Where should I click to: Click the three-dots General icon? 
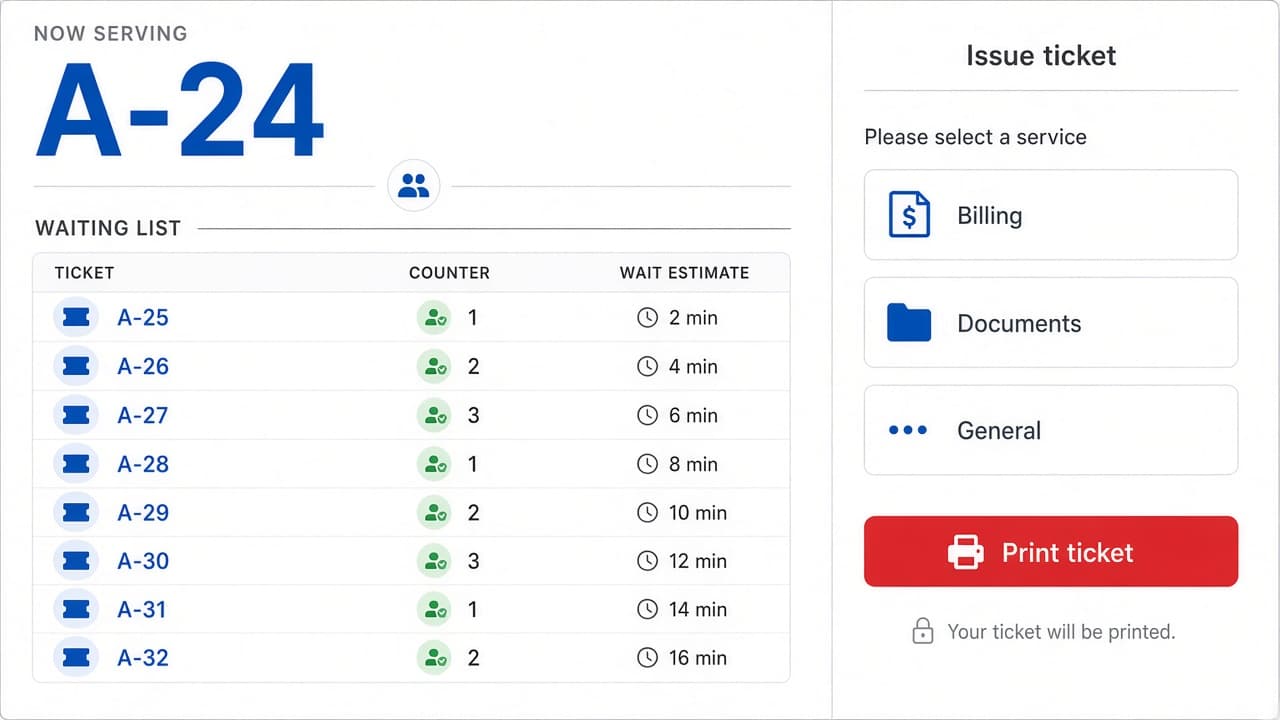pos(908,430)
